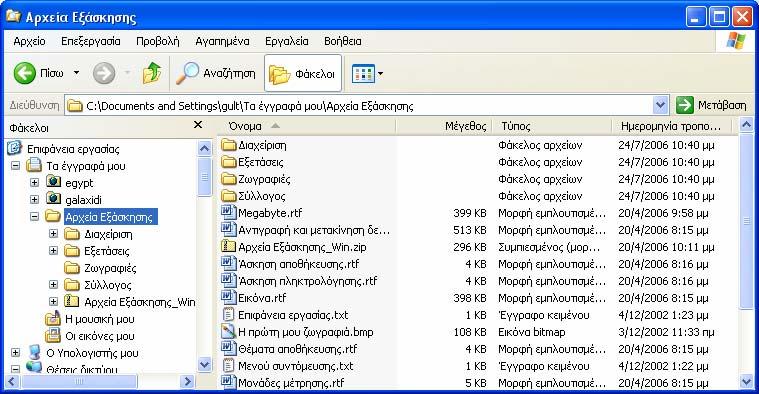Select Μενού συντόμευσης.txt file icon
Screen dimensions: 759x394
[228, 365]
